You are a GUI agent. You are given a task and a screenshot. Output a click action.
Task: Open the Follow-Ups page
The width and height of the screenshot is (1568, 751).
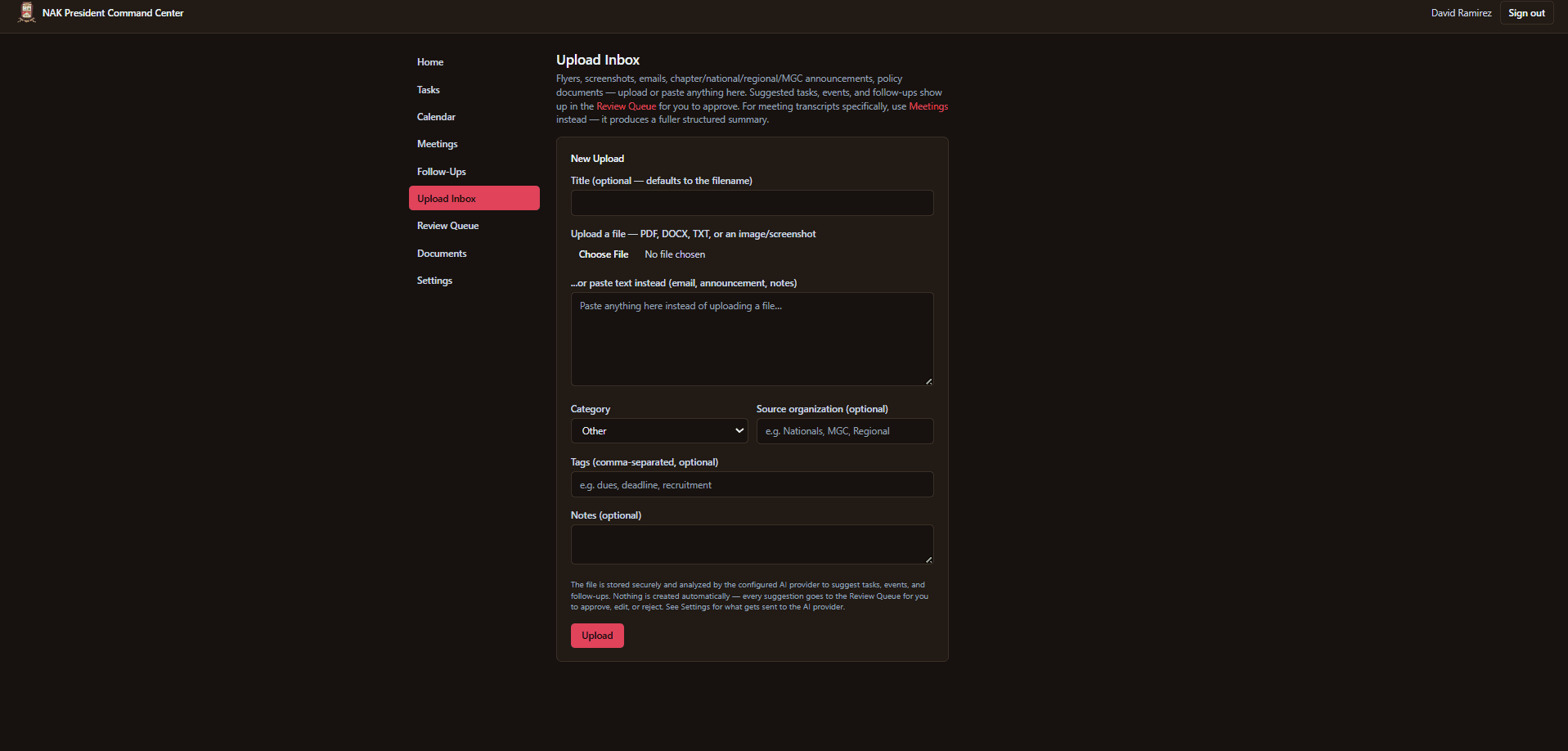474,172
